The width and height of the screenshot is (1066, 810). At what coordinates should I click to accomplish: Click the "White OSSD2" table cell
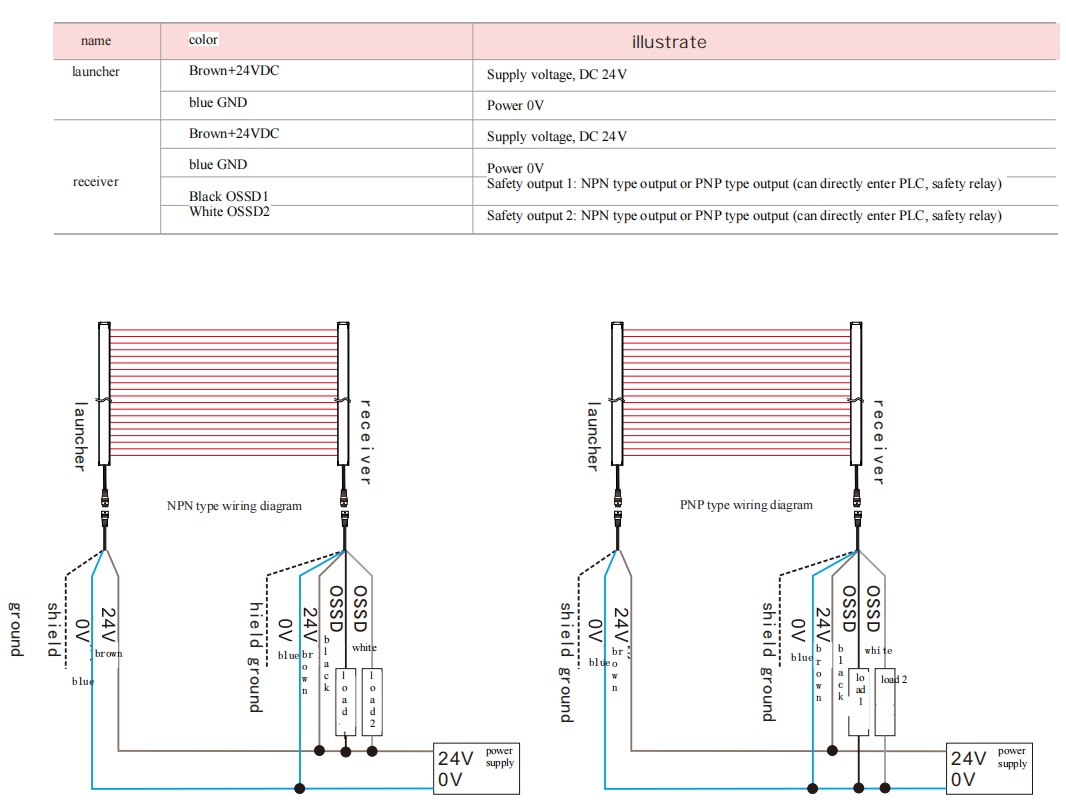229,212
